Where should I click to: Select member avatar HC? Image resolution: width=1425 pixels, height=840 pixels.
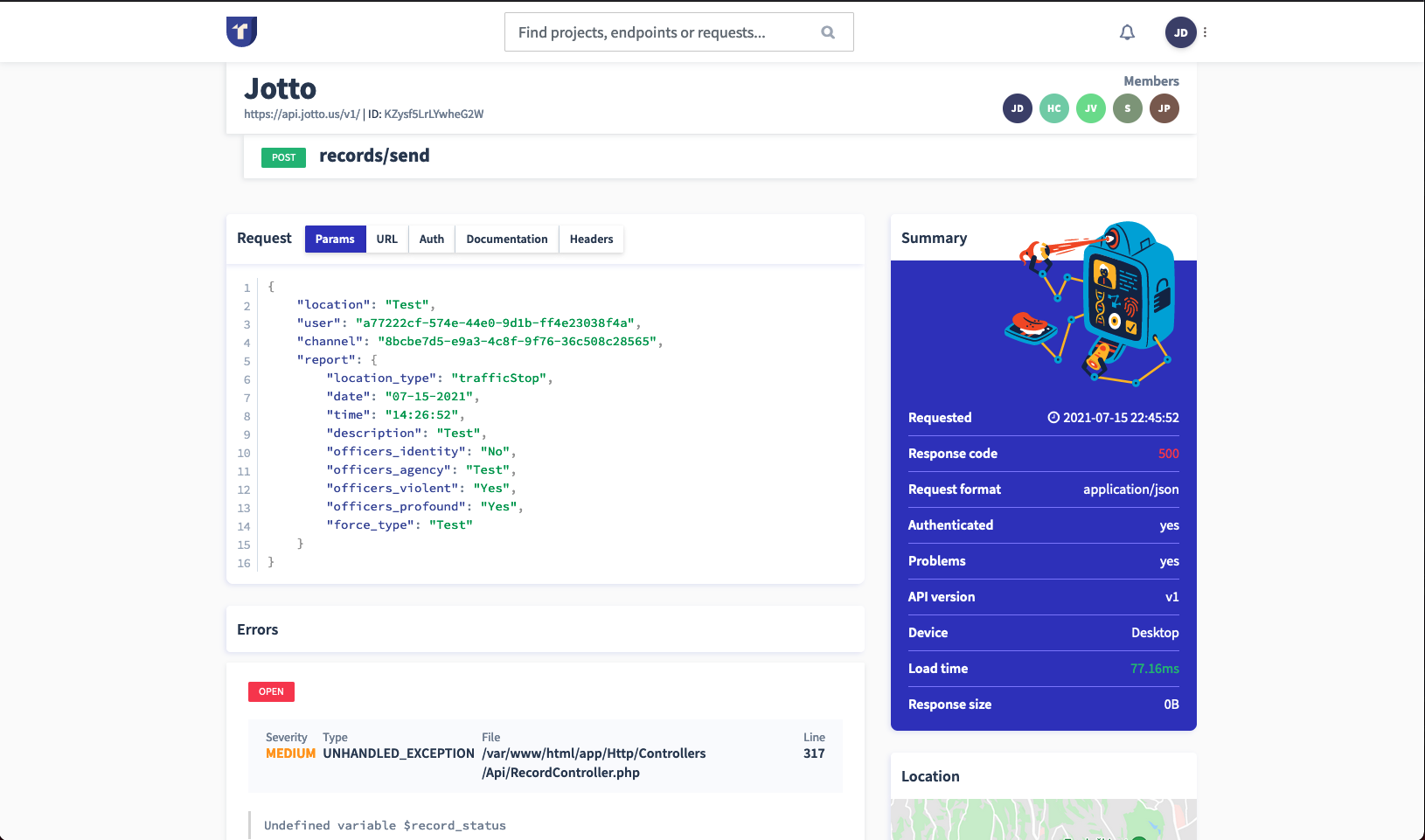1054,108
